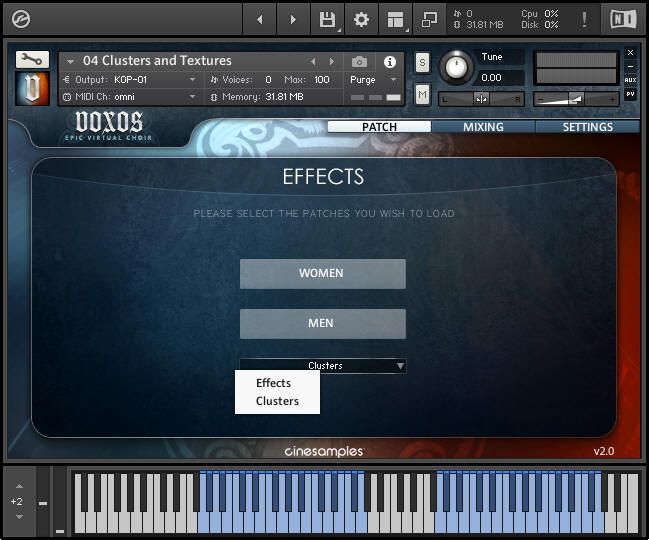The height and width of the screenshot is (540, 649).
Task: Choose Effects from the dropdown list
Action: tap(273, 383)
